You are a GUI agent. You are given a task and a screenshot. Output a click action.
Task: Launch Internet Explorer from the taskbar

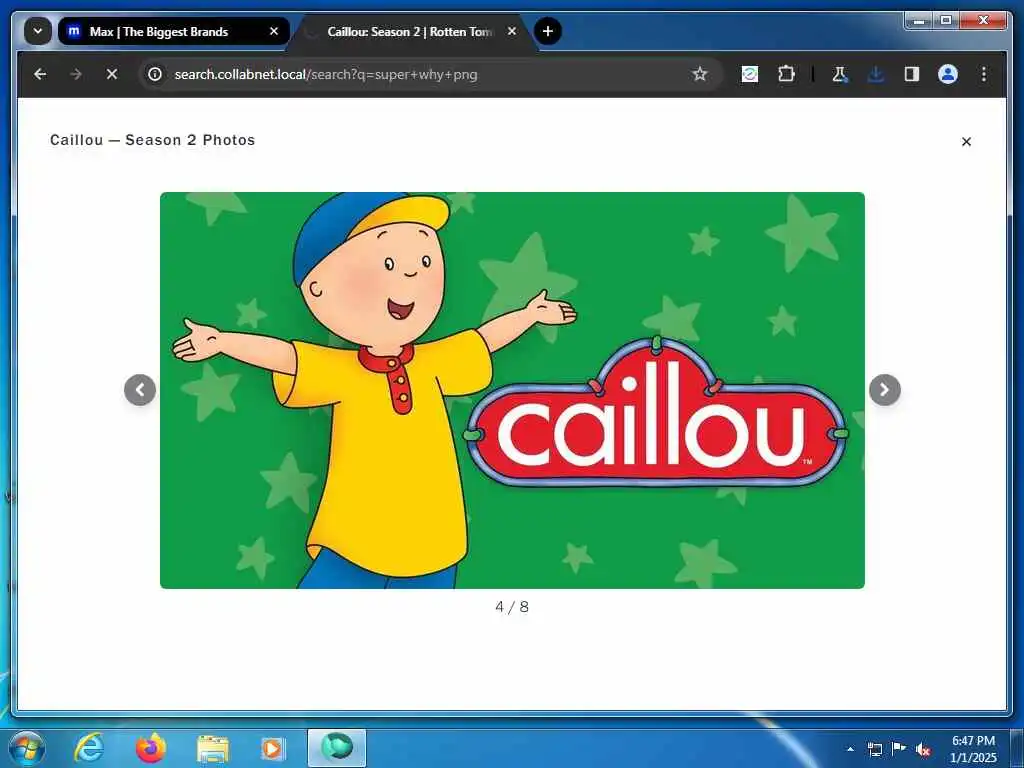coord(89,748)
